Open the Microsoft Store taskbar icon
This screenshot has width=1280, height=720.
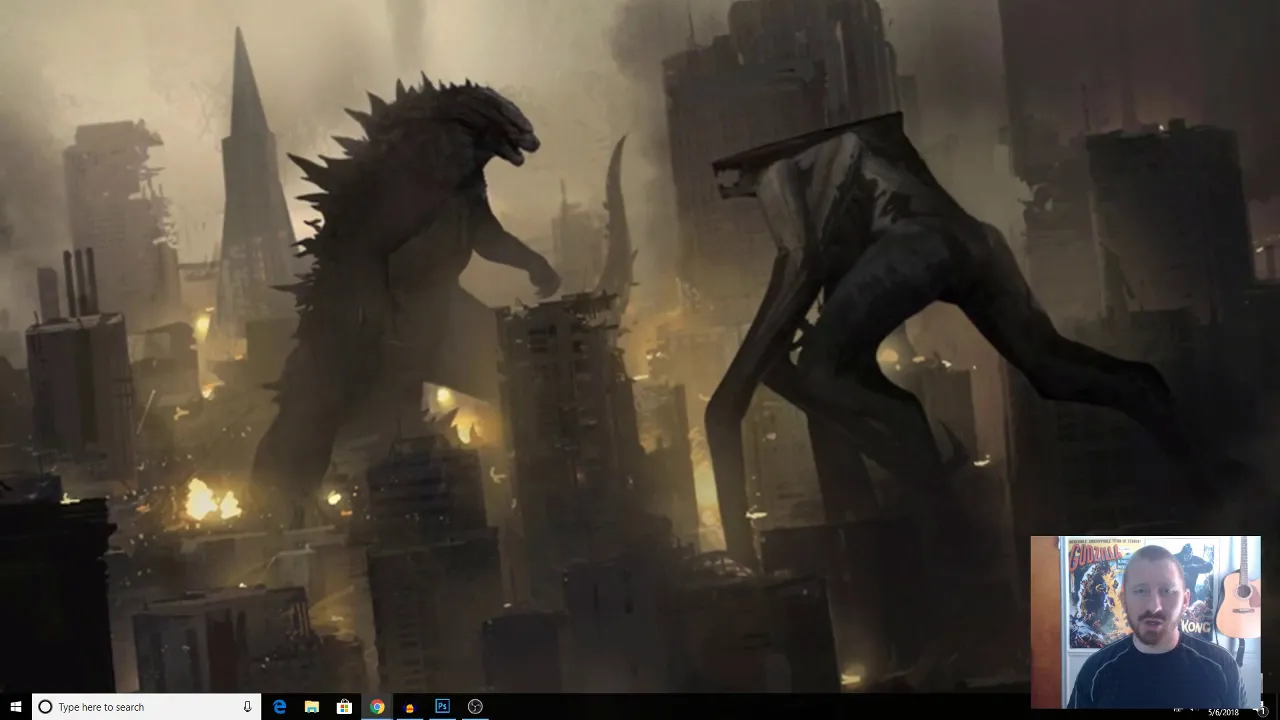(344, 707)
